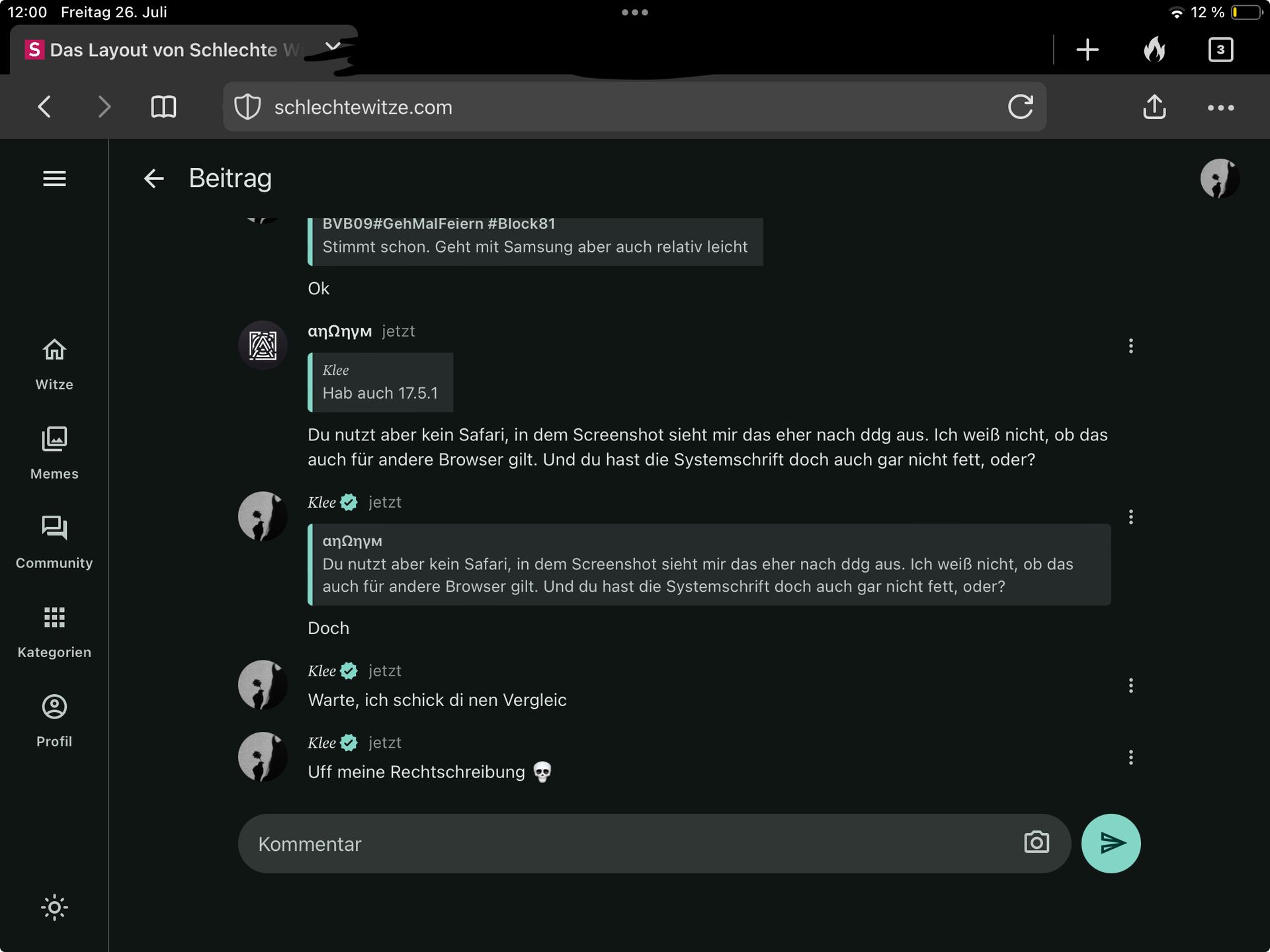Image resolution: width=1270 pixels, height=952 pixels.
Task: Toggle light/dark theme sun icon
Action: pyautogui.click(x=54, y=907)
